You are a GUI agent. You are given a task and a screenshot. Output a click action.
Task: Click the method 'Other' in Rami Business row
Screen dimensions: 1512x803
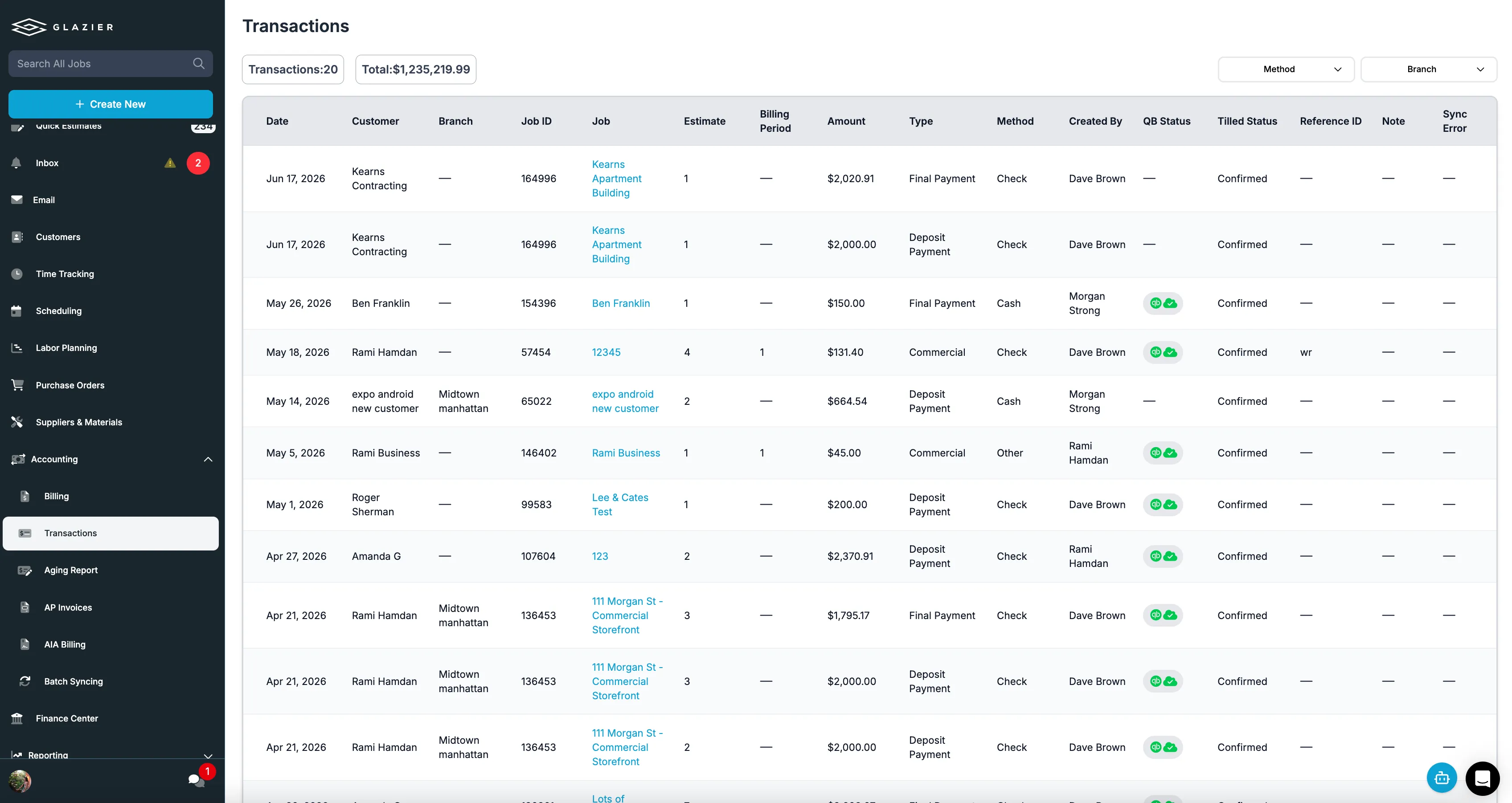coord(1010,453)
